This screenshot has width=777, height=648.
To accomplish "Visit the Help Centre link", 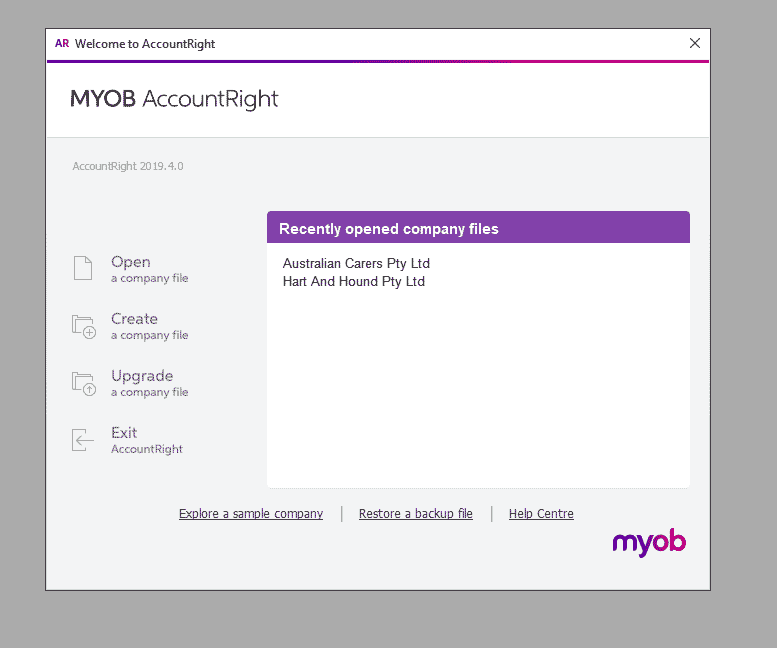I will click(541, 514).
